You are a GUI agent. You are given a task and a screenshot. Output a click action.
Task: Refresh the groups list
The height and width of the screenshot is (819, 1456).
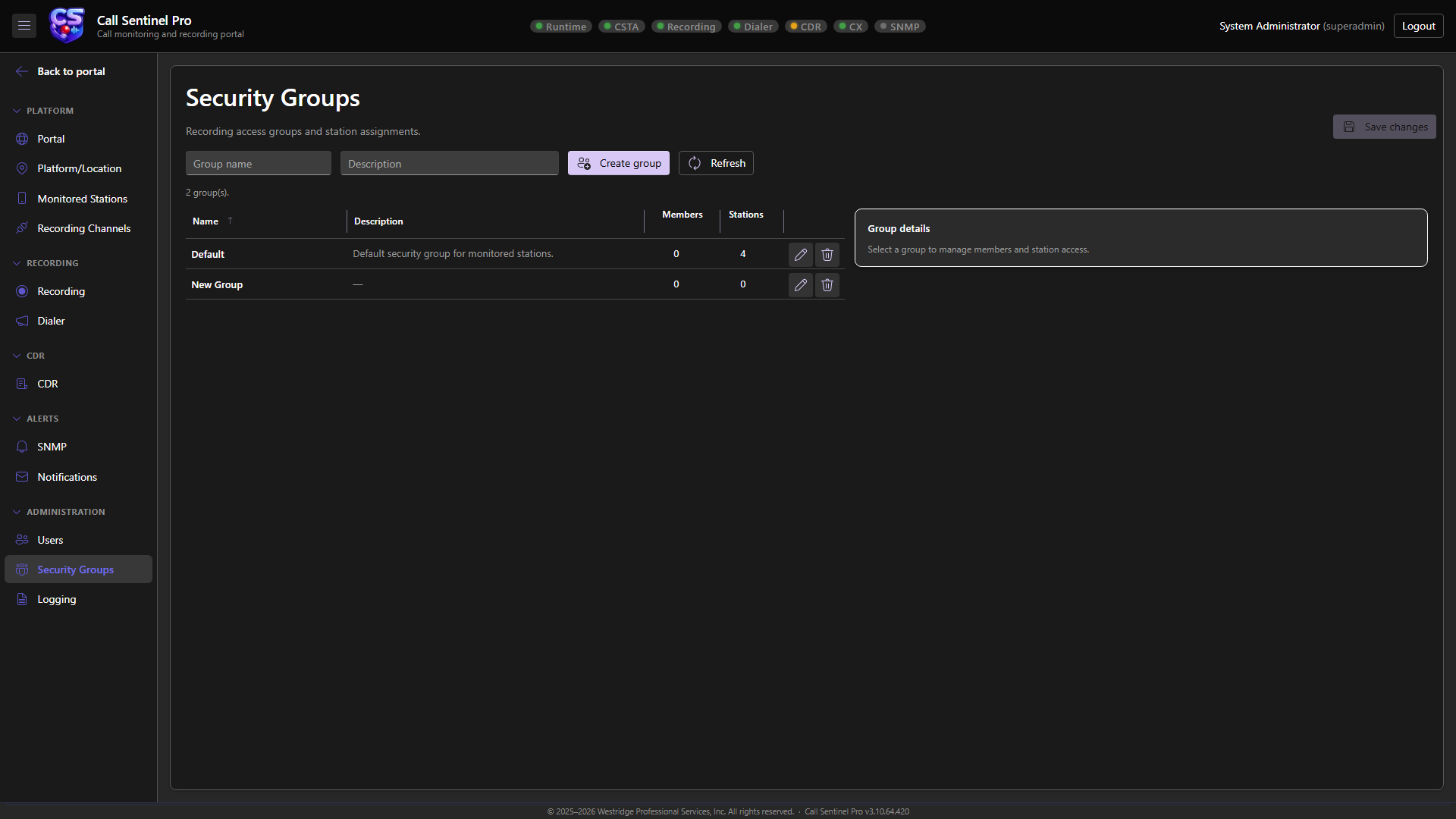coord(716,163)
